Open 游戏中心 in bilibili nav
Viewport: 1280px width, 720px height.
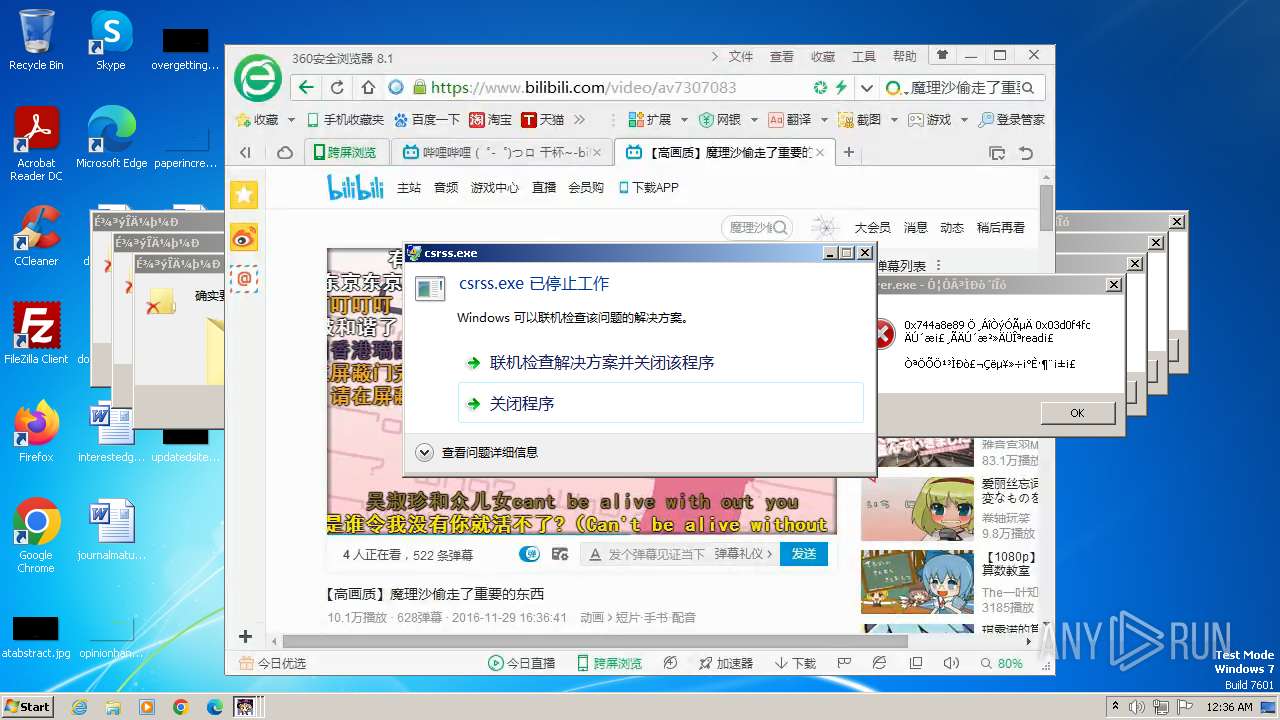[494, 187]
